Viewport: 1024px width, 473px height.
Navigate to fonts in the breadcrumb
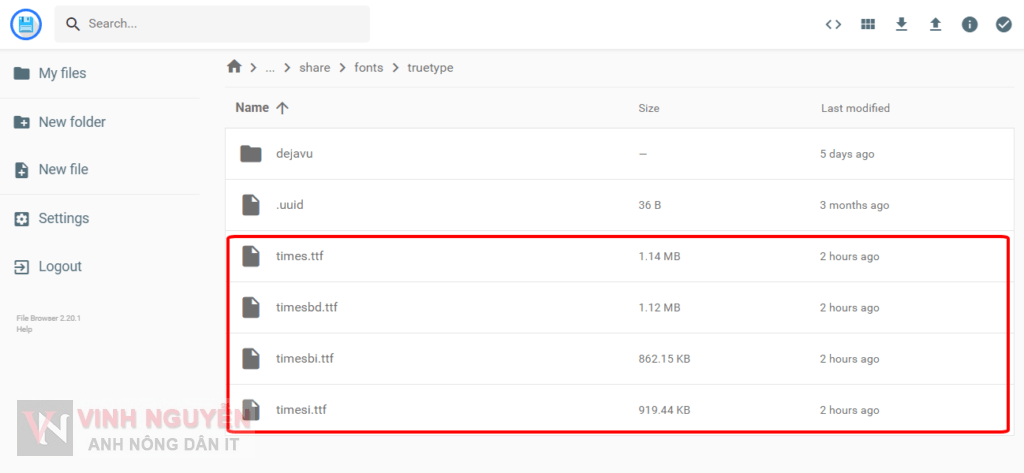368,67
